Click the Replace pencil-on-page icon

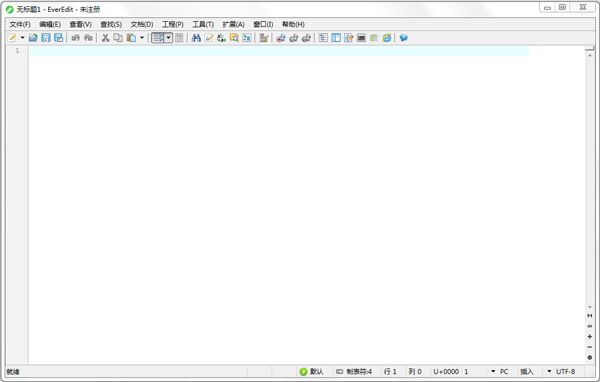(x=209, y=38)
